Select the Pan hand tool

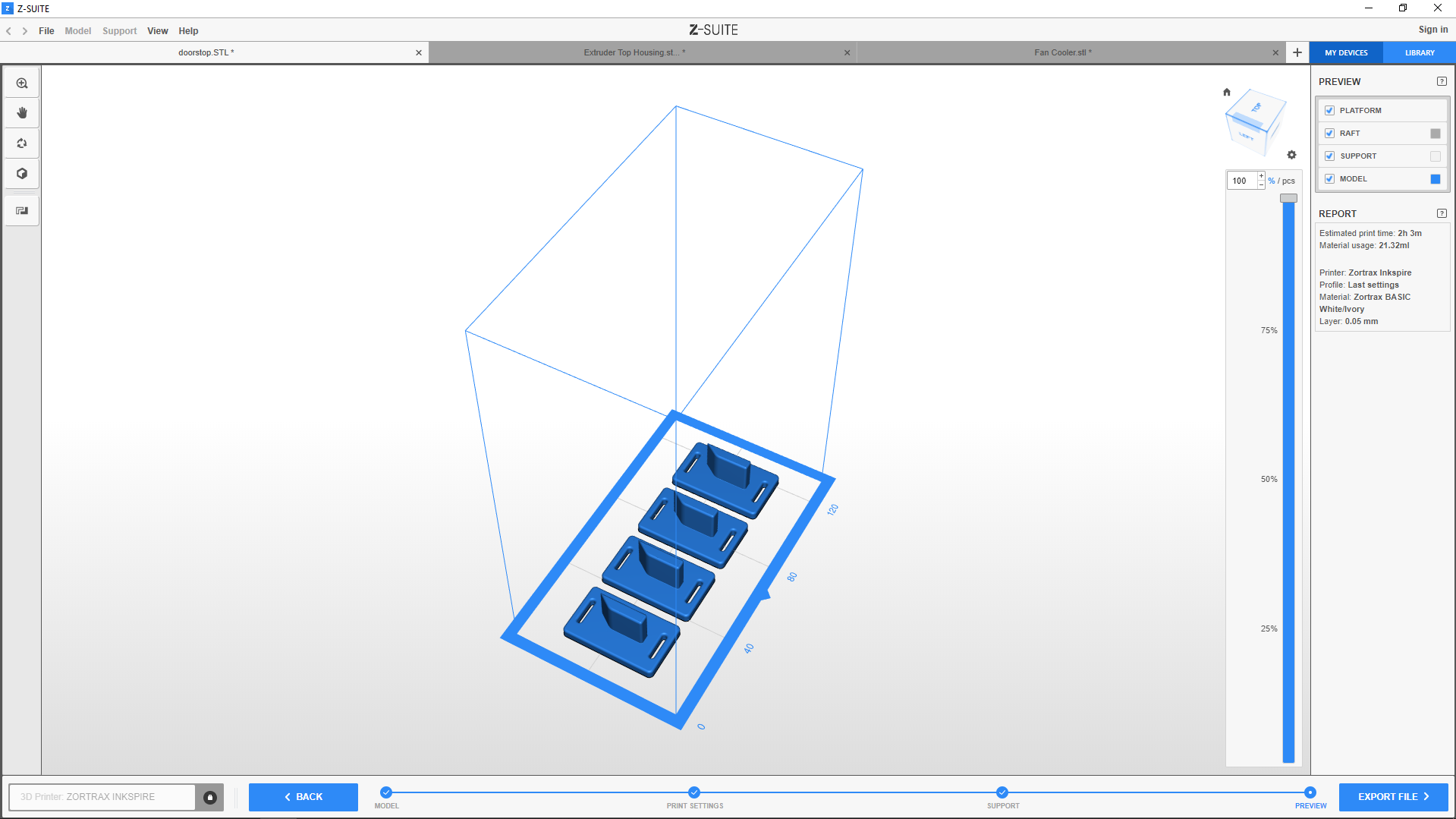[22, 113]
